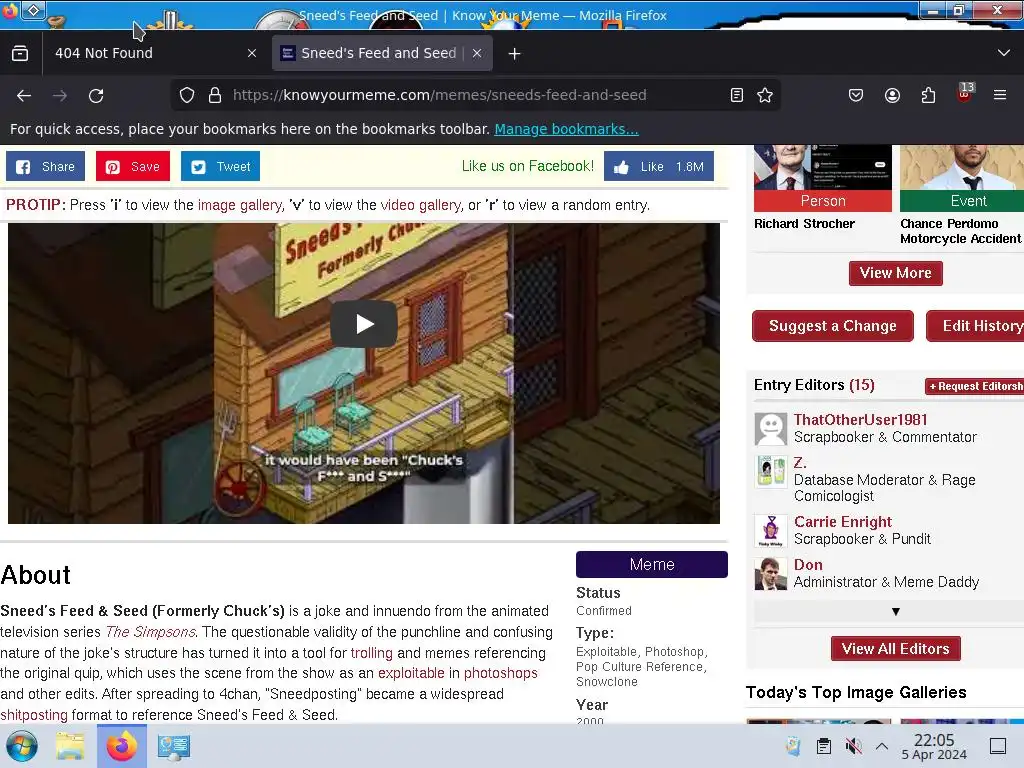Click the site security padlock icon
Screen dimensions: 1024x768
tap(215, 95)
